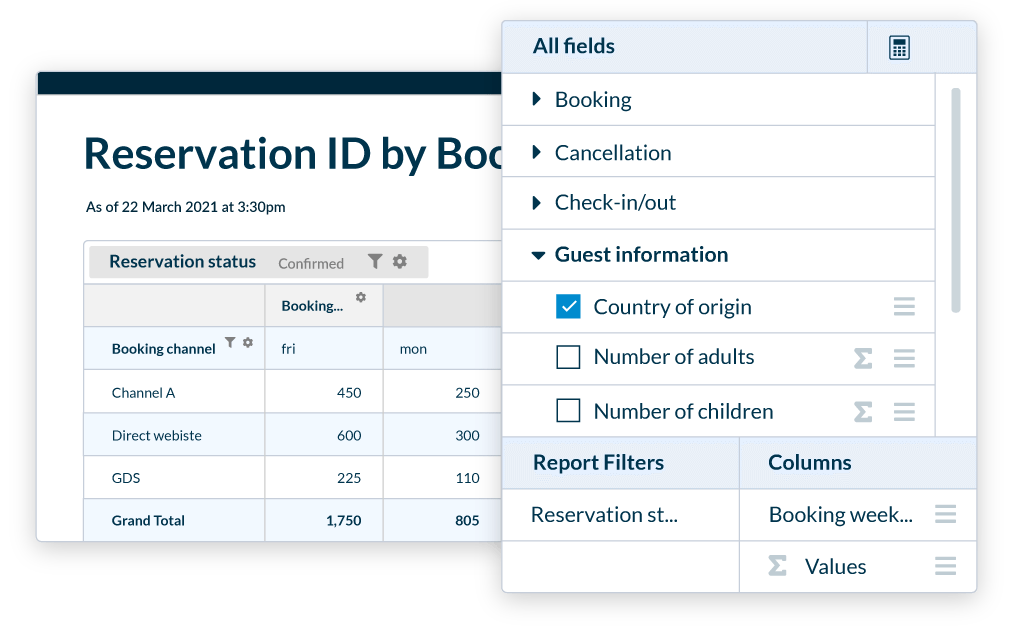Screen dimensions: 1012x630
Task: Click the mon column label
Action: pos(413,349)
